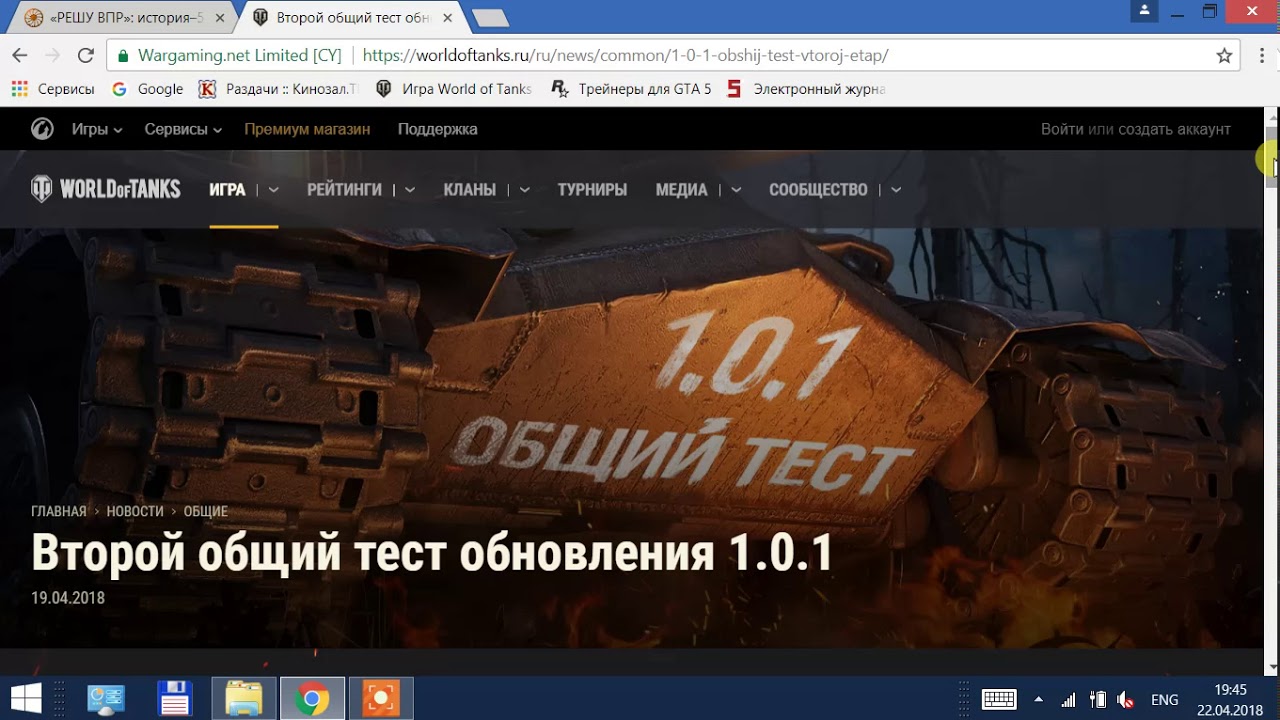Click the article date 19.04.2018
1280x720 pixels.
tap(68, 598)
